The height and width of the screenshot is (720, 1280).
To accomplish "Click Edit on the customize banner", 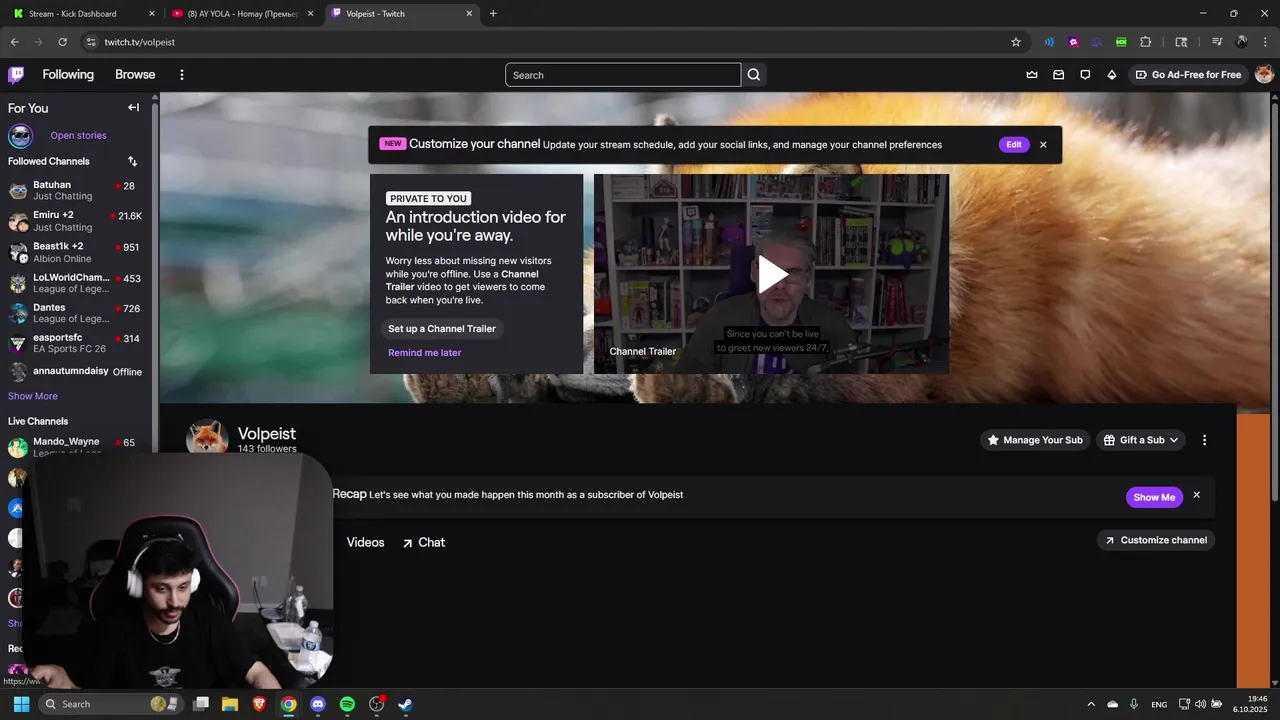I will tap(1013, 145).
